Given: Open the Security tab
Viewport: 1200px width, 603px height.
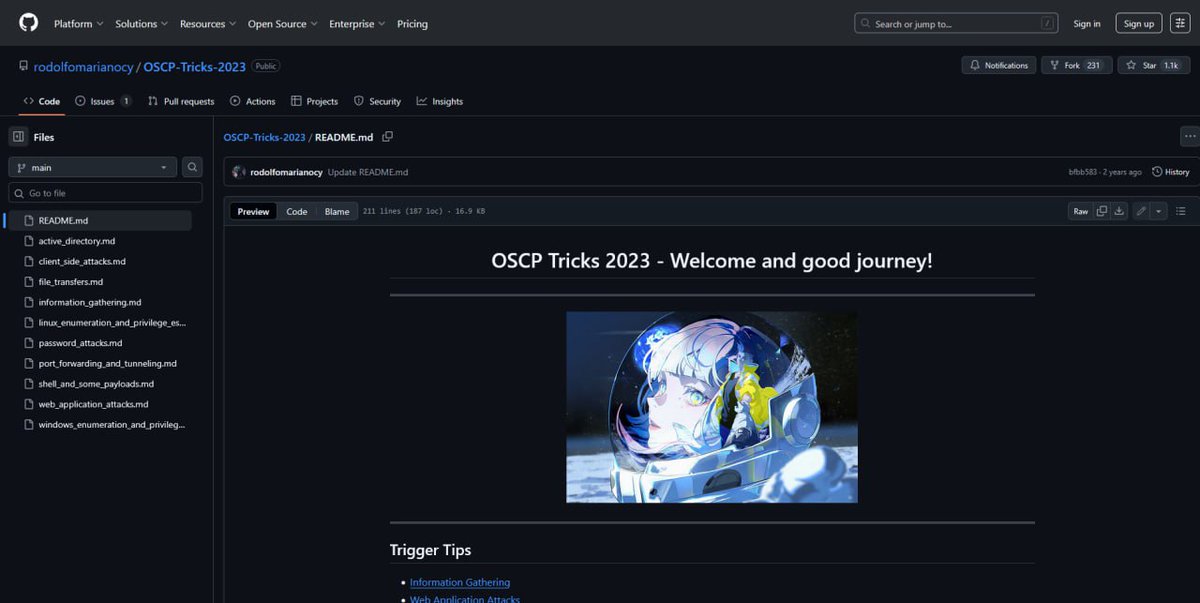Looking at the screenshot, I should 377,101.
